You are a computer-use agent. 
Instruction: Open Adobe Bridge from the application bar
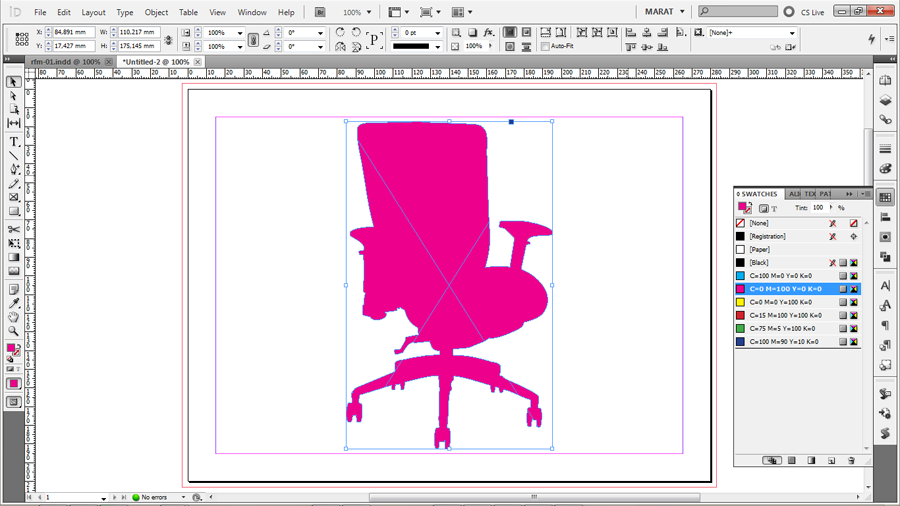320,12
